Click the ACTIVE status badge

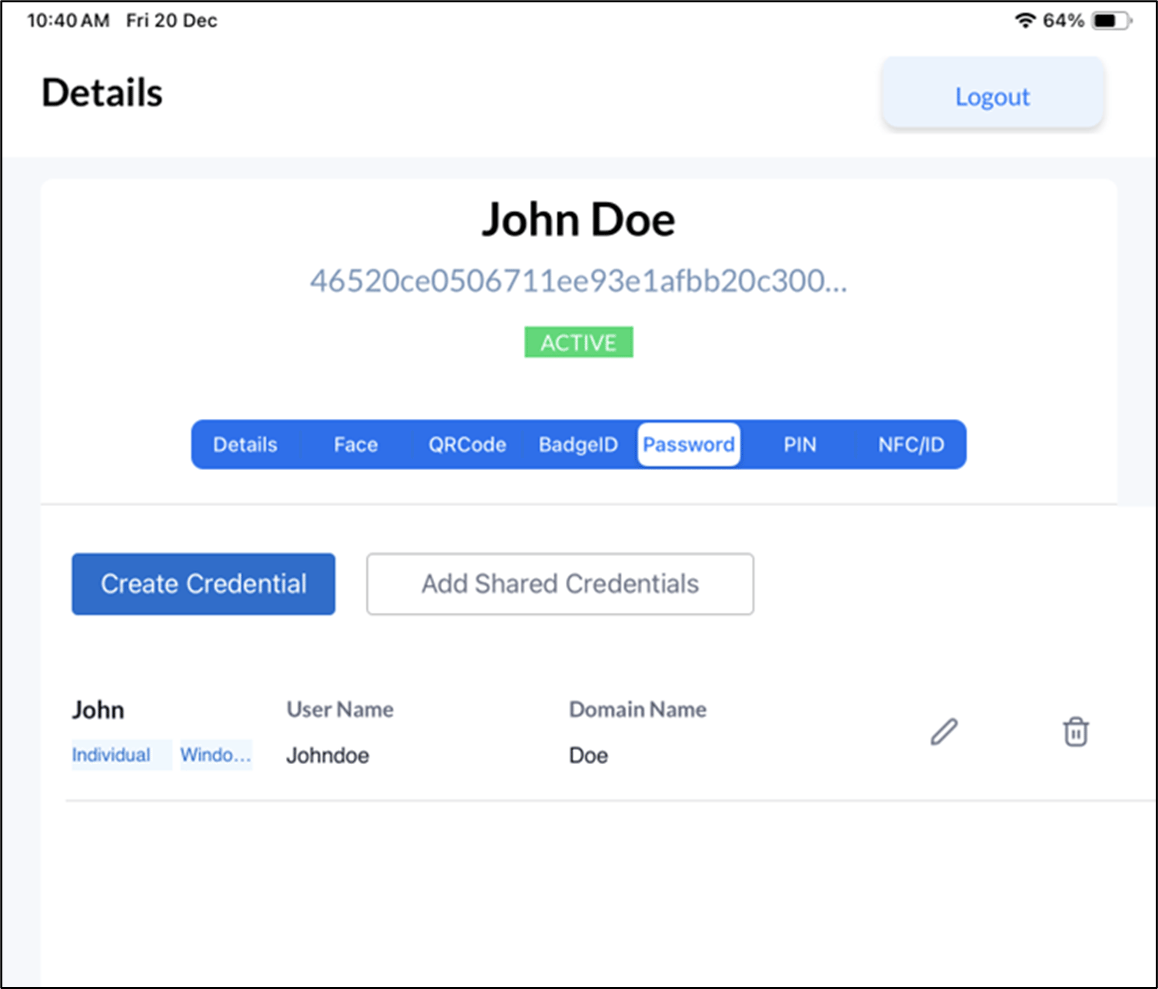click(578, 342)
